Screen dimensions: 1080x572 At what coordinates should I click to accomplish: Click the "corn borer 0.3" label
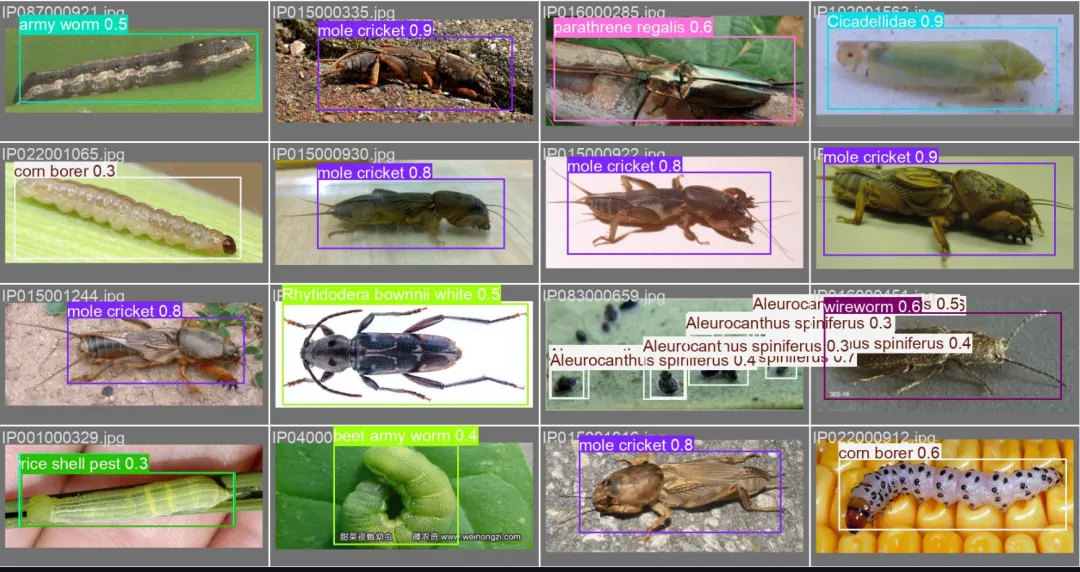click(x=65, y=170)
